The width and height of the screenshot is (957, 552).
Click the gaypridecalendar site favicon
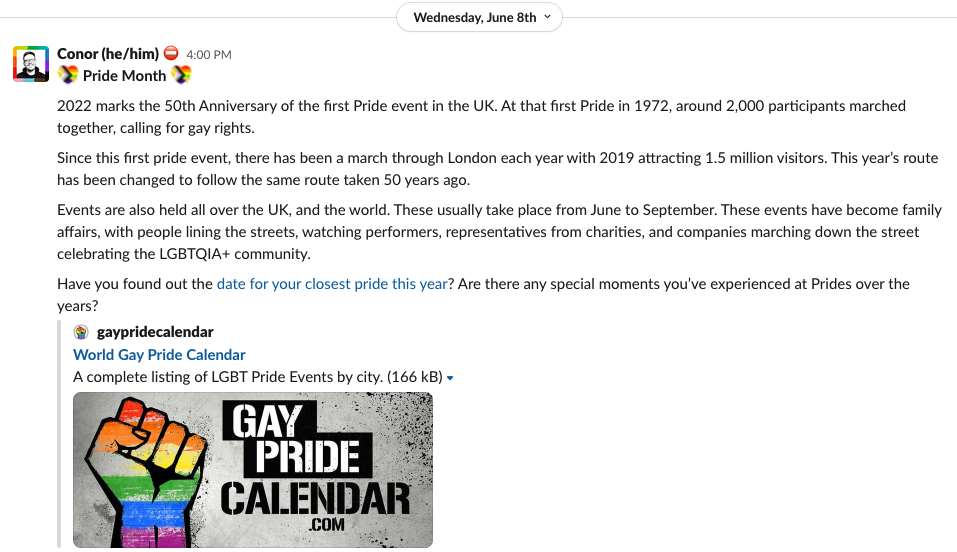coord(81,332)
